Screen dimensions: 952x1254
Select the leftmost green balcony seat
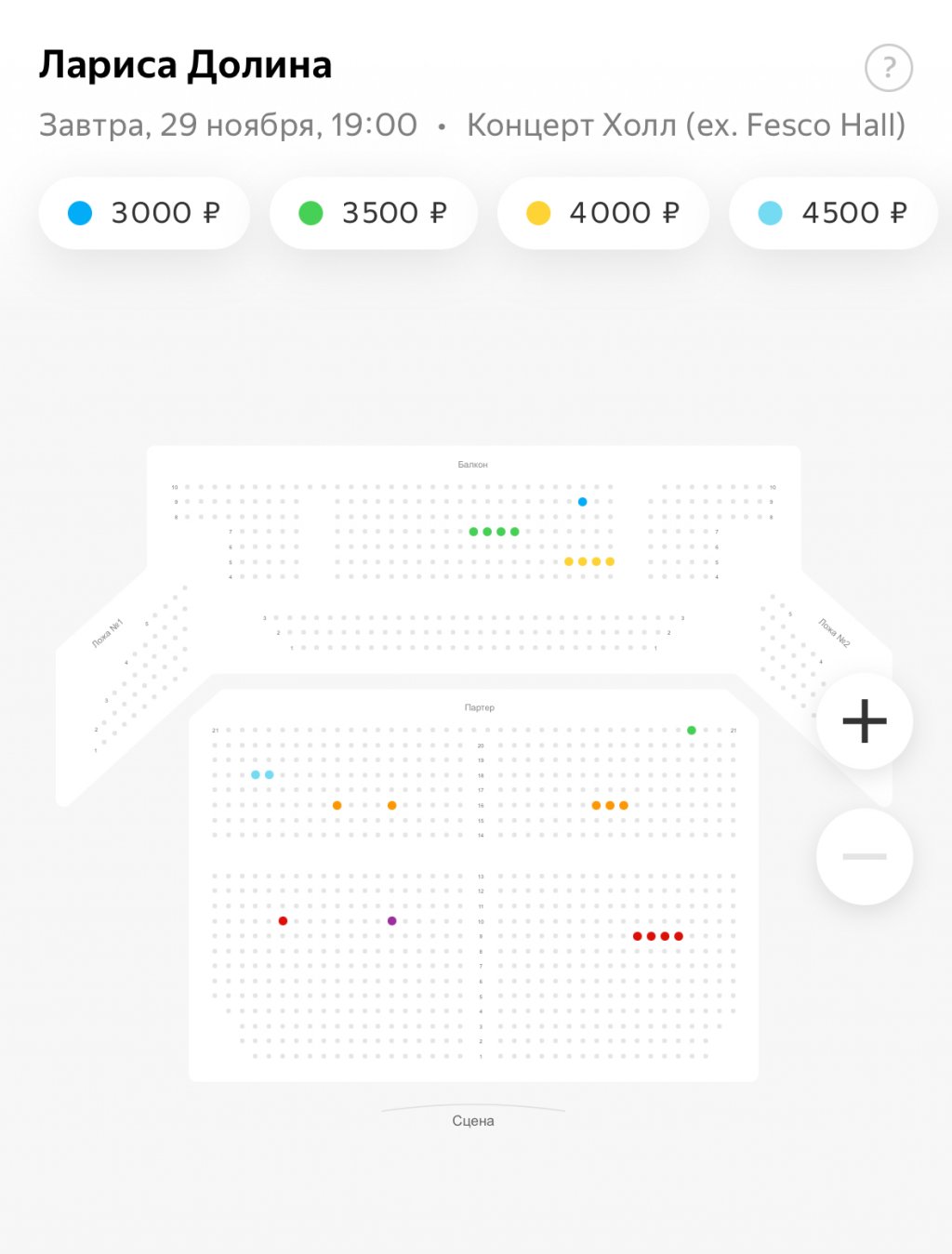point(473,532)
